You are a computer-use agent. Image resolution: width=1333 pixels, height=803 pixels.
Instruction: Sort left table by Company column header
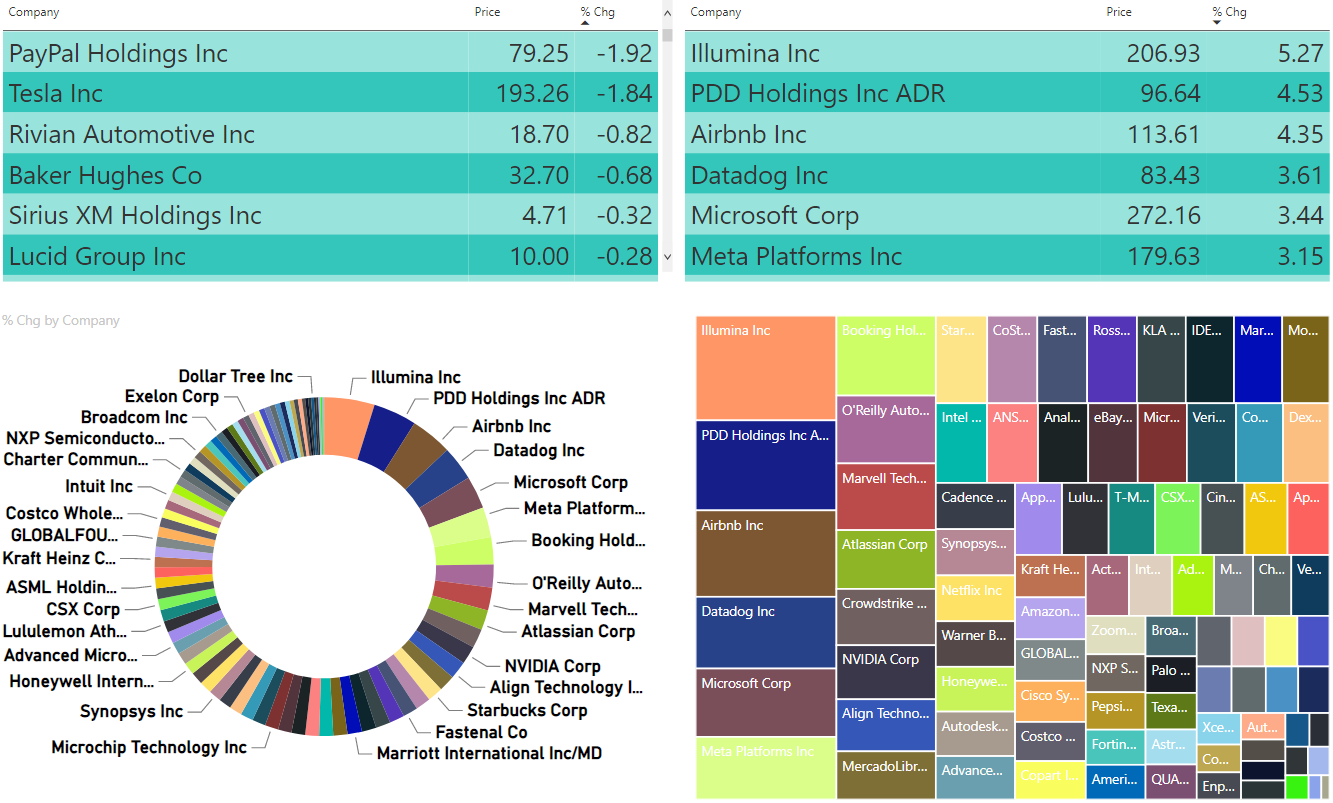(33, 12)
